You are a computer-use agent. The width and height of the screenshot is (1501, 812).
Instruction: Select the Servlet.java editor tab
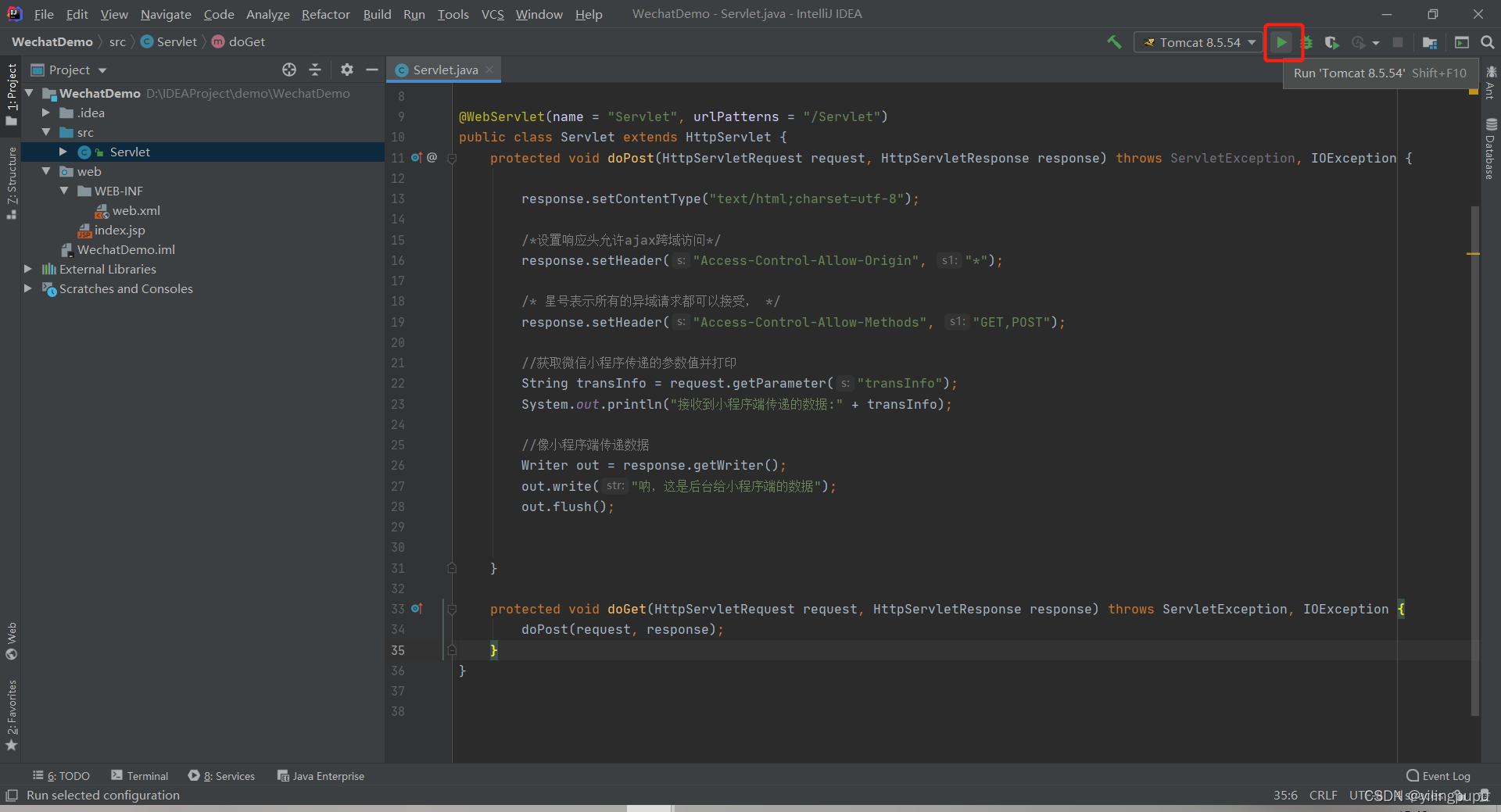pyautogui.click(x=445, y=70)
